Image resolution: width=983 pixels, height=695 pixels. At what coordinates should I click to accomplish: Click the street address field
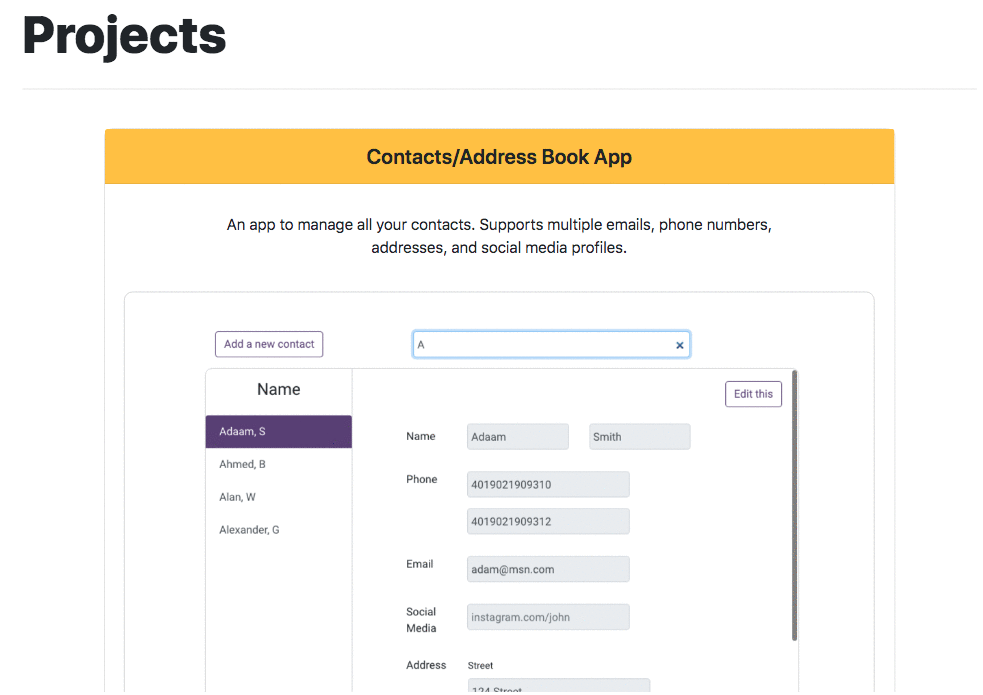tap(559, 686)
